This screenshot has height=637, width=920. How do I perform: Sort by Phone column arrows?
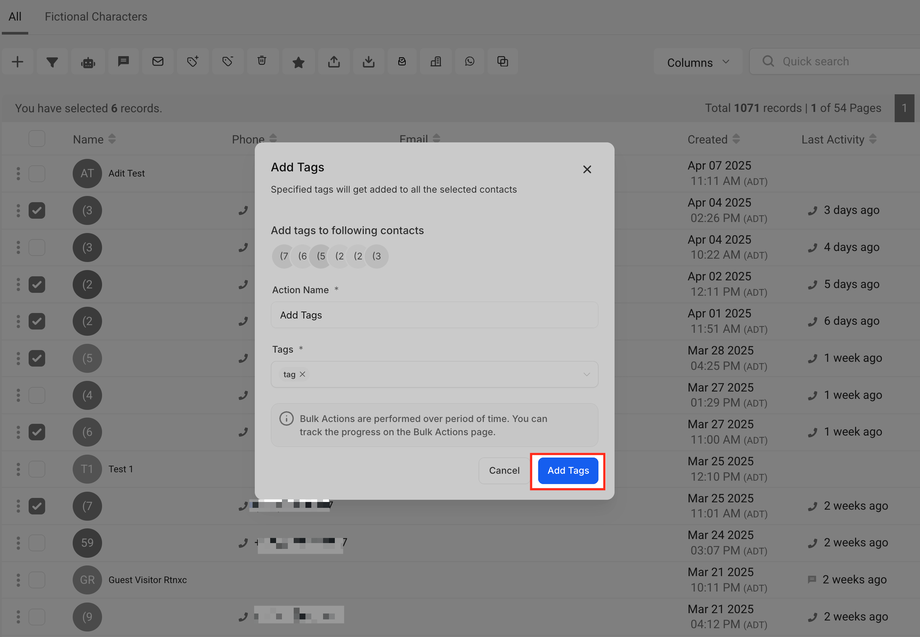273,139
